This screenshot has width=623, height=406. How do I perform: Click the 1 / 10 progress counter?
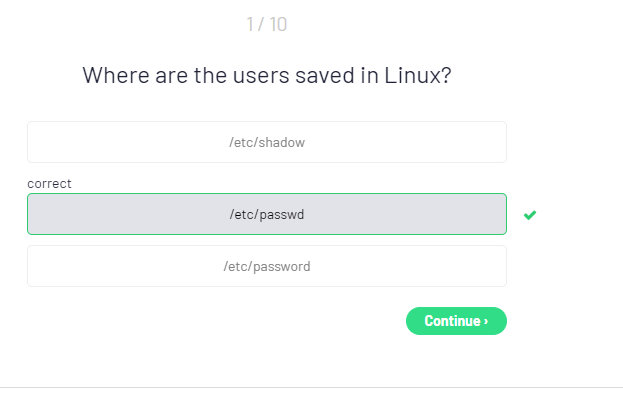266,24
